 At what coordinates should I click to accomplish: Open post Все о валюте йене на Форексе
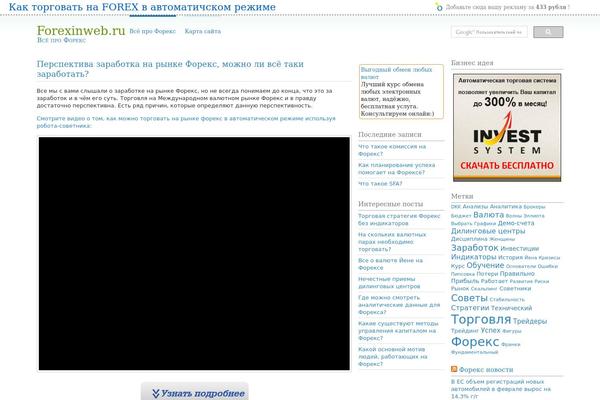tap(390, 264)
